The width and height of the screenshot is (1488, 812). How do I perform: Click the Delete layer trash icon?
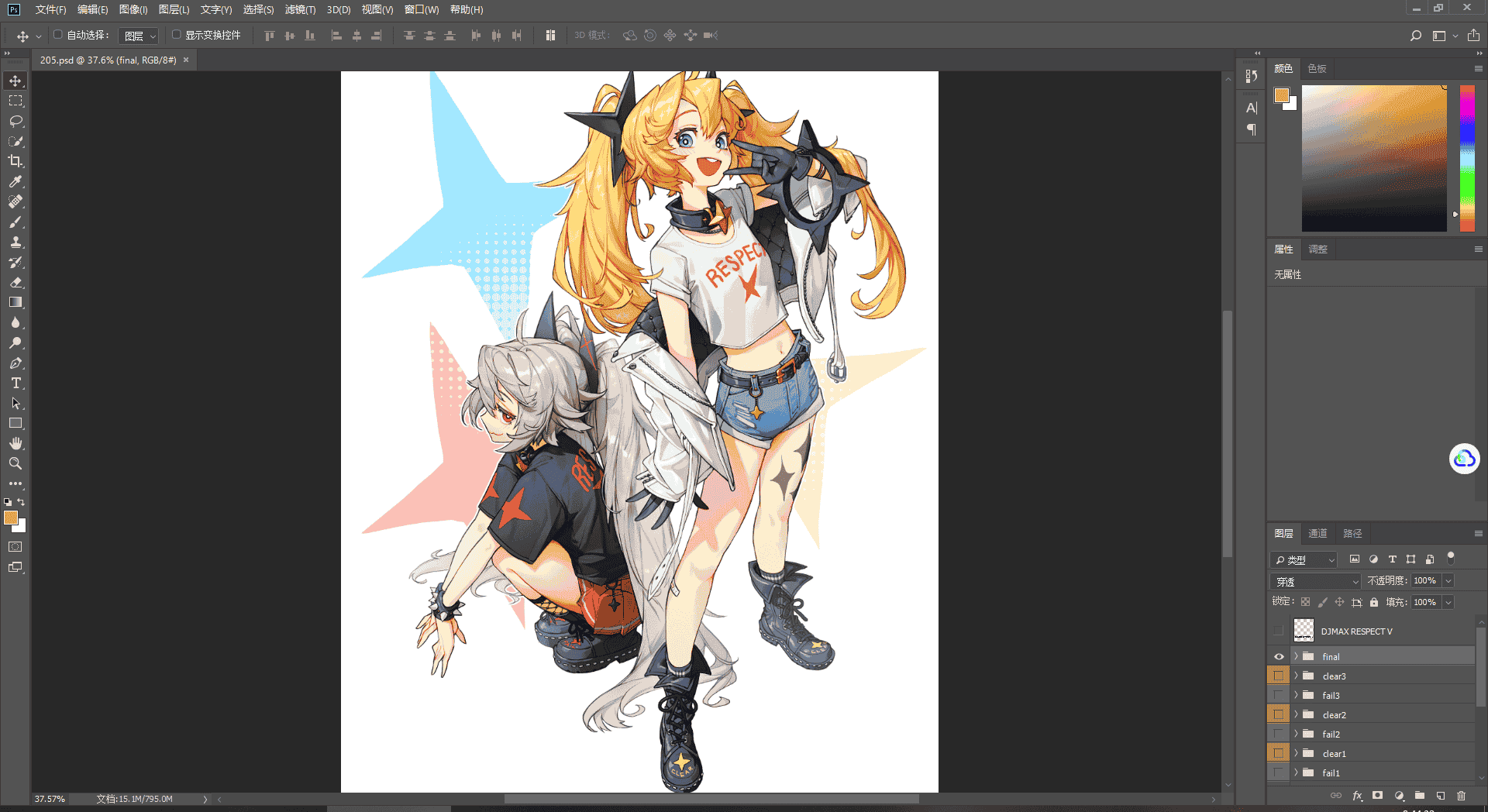pyautogui.click(x=1461, y=796)
